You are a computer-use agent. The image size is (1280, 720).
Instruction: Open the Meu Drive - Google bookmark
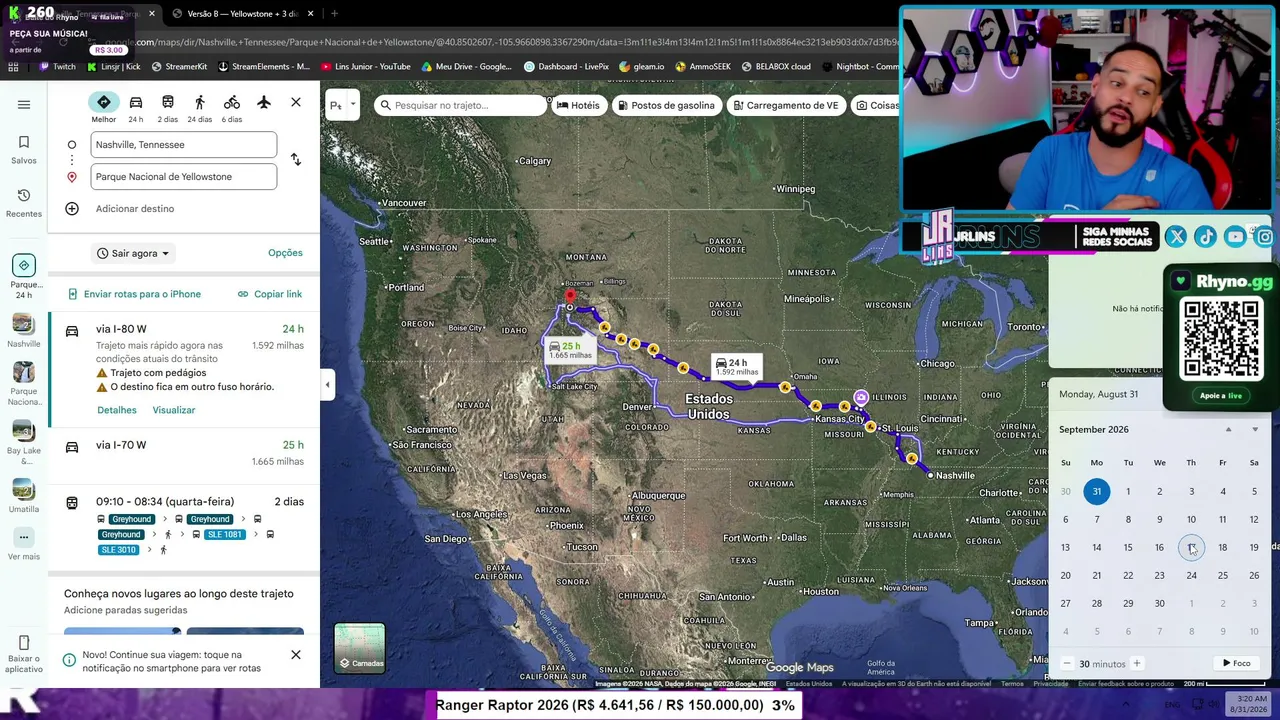tap(466, 67)
